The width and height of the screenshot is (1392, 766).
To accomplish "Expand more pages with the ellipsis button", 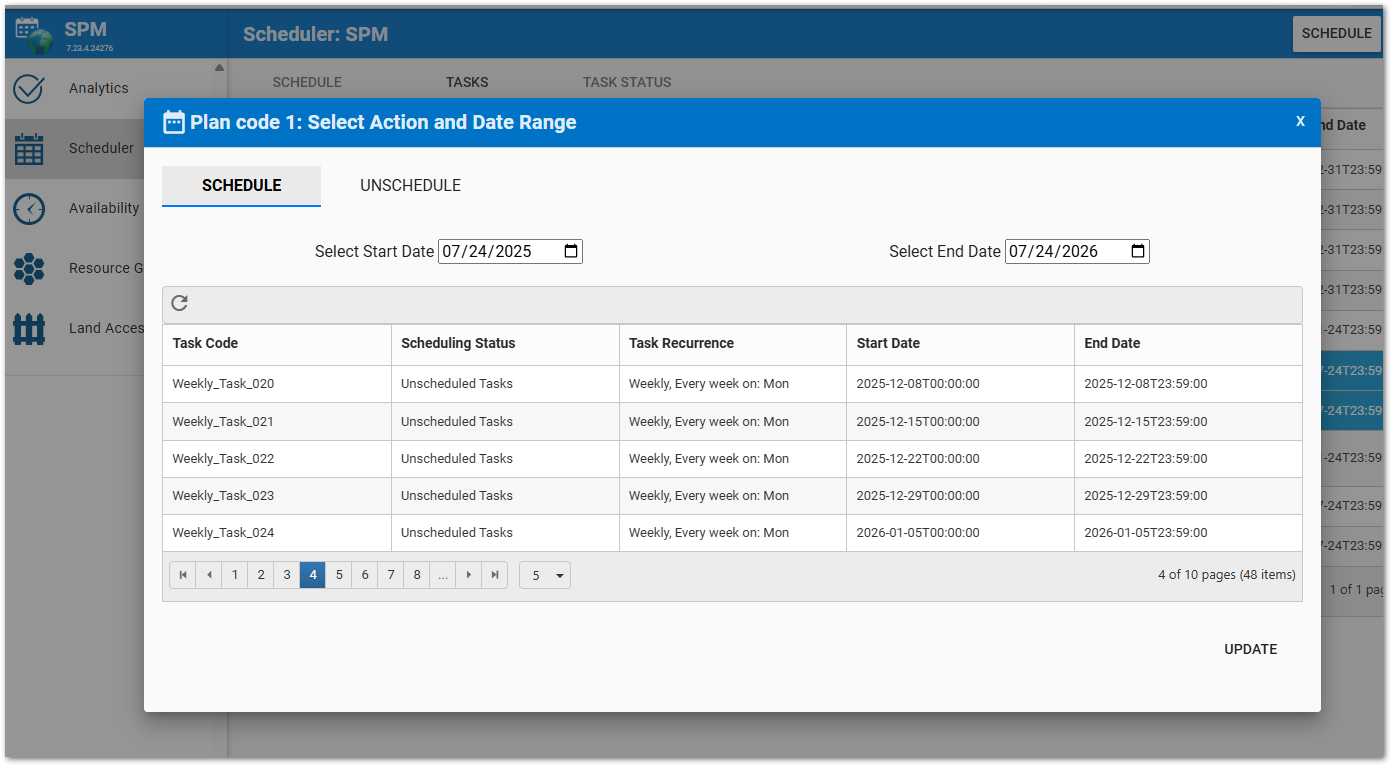I will tap(443, 575).
